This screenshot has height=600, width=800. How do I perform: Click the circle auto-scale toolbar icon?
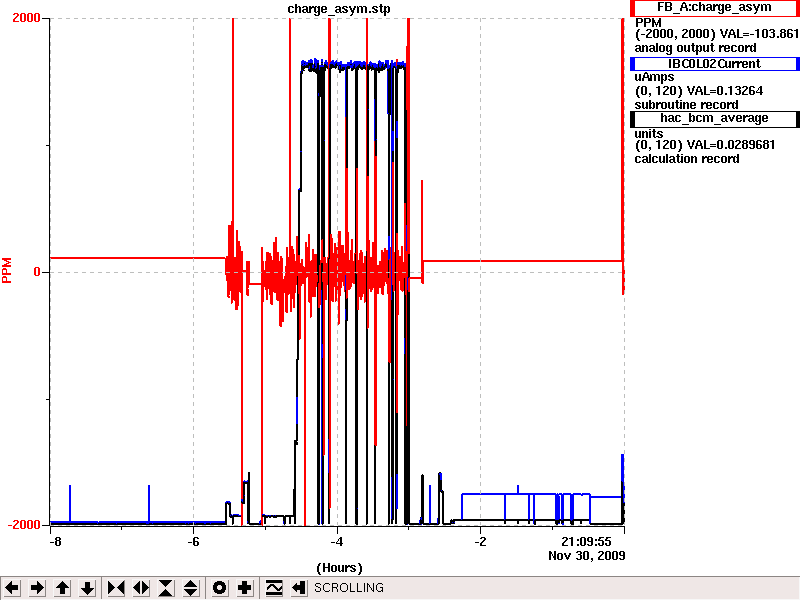coord(219,588)
